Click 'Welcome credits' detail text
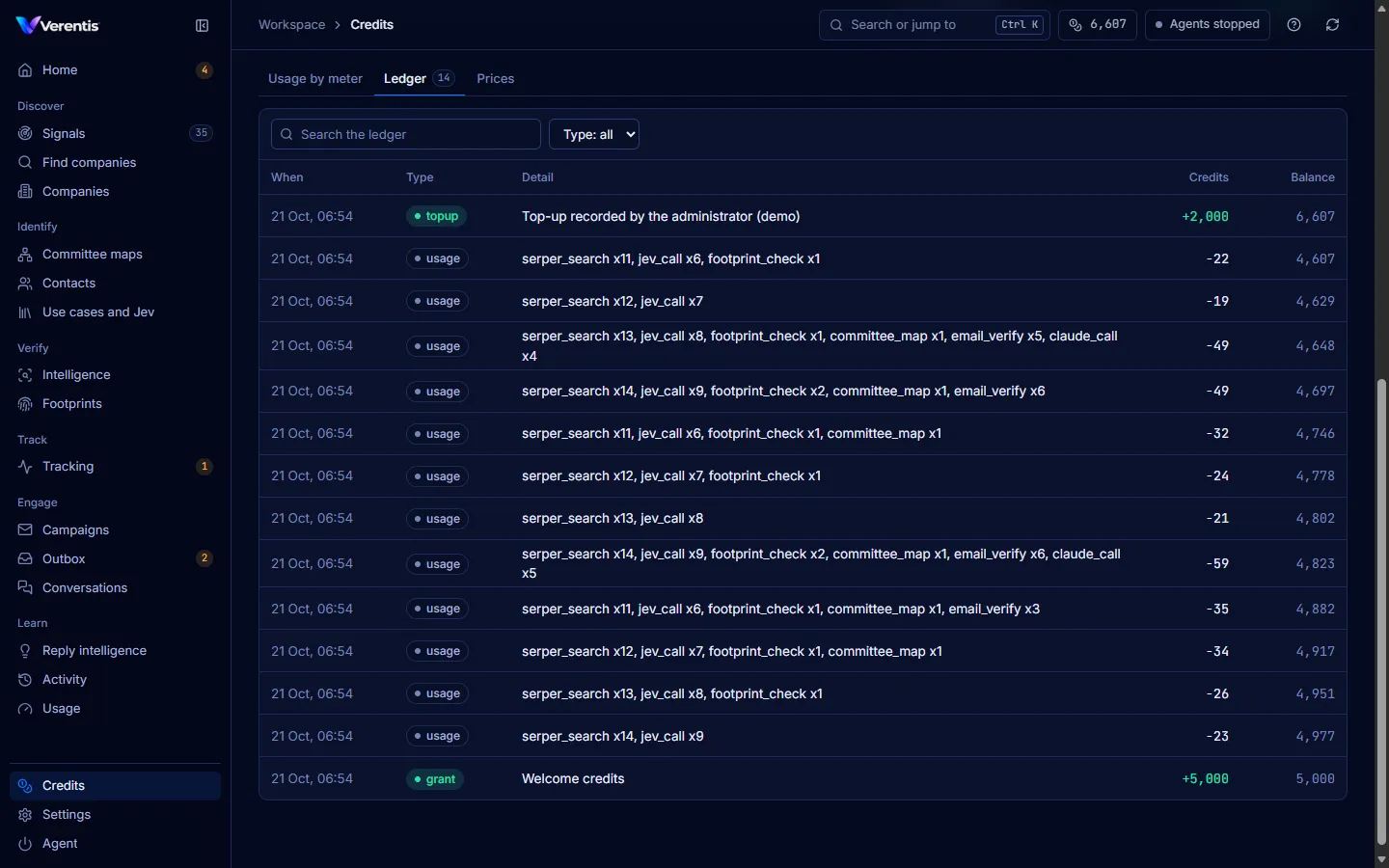The height and width of the screenshot is (868, 1389). pos(573,778)
